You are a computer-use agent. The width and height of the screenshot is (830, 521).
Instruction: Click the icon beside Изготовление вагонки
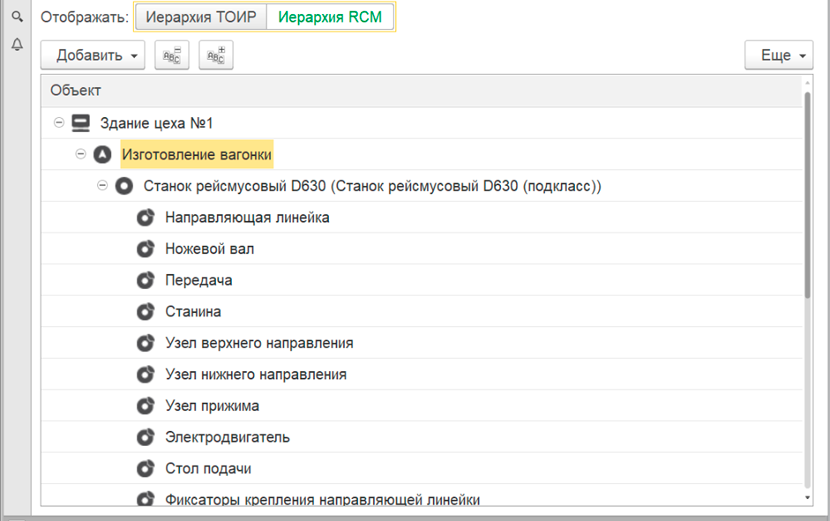click(x=102, y=155)
